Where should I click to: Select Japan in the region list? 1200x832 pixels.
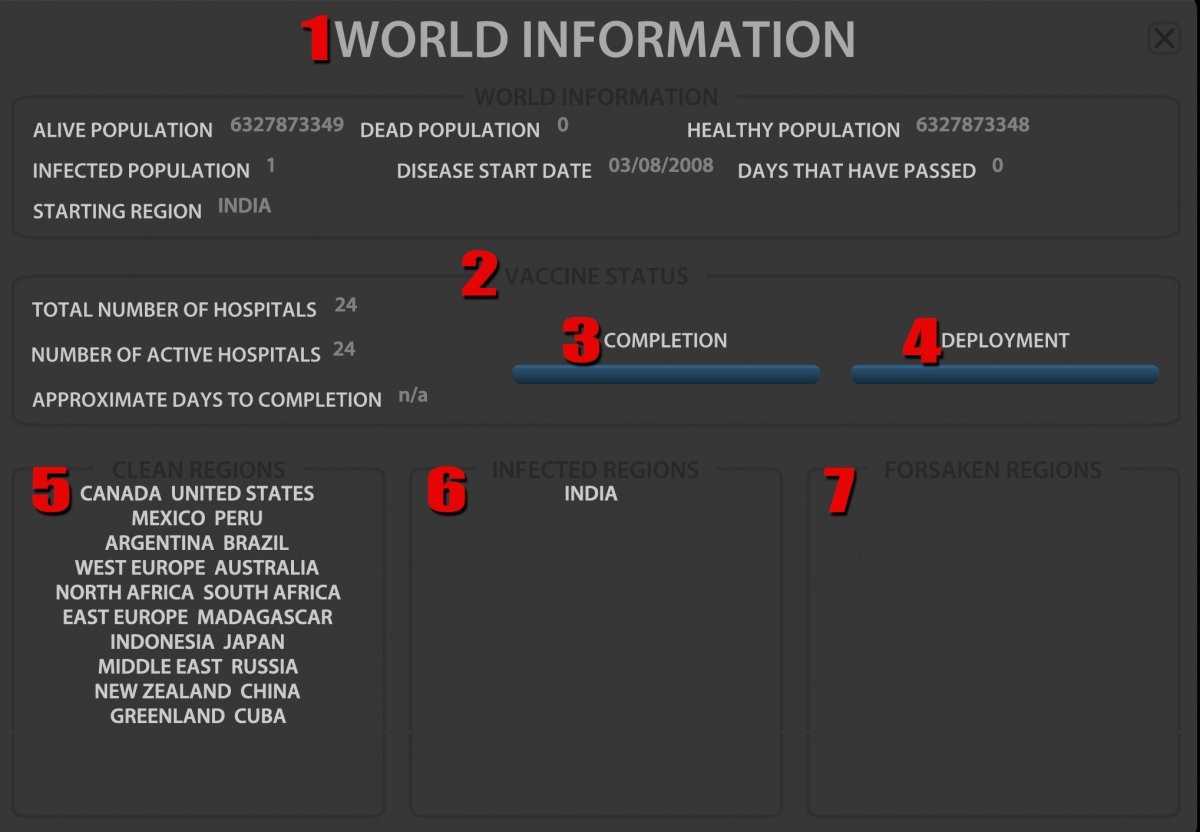[253, 642]
